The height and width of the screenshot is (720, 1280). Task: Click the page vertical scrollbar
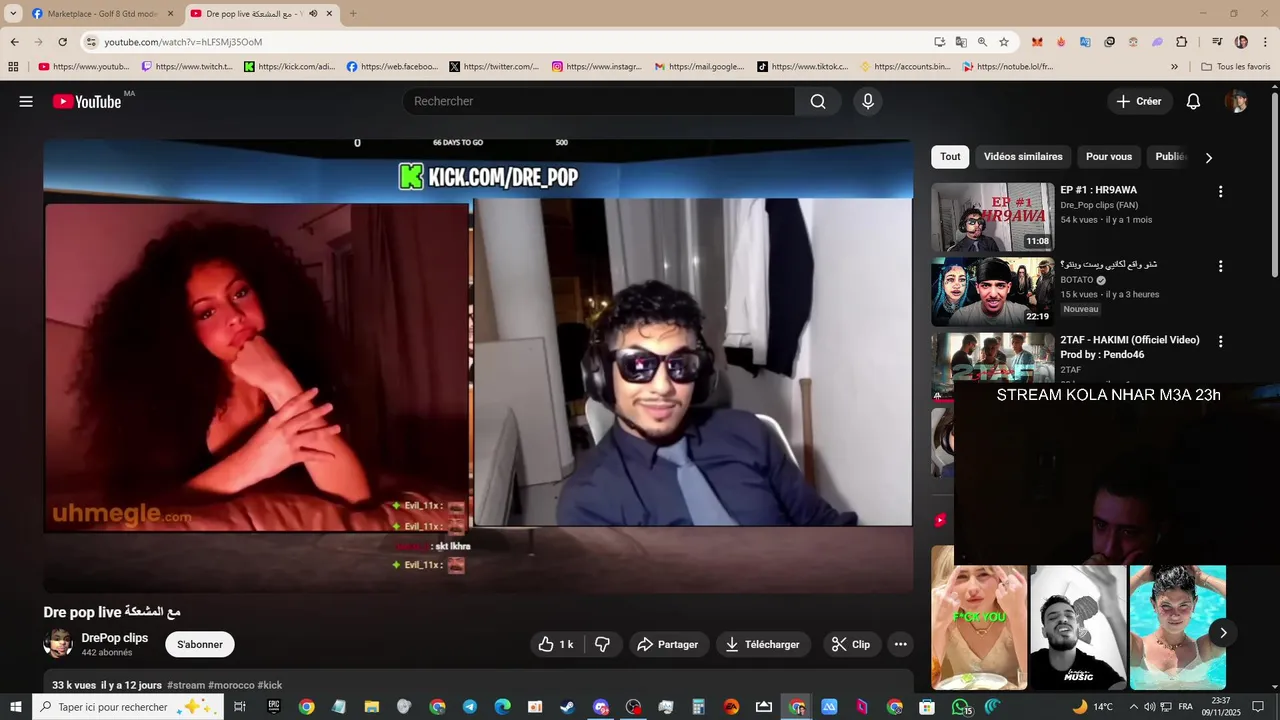click(x=1275, y=185)
